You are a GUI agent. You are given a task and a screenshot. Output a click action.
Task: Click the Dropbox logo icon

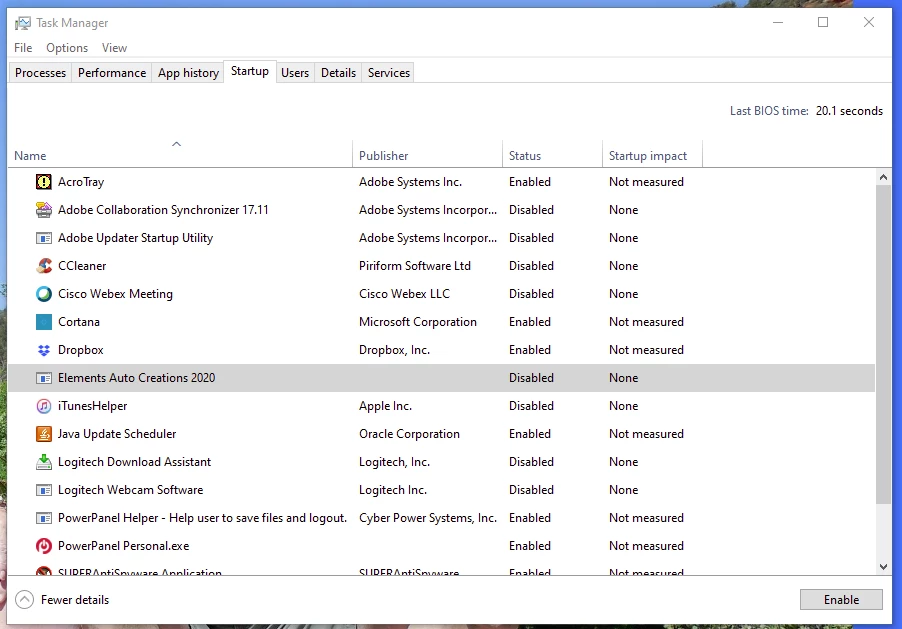pyautogui.click(x=44, y=350)
